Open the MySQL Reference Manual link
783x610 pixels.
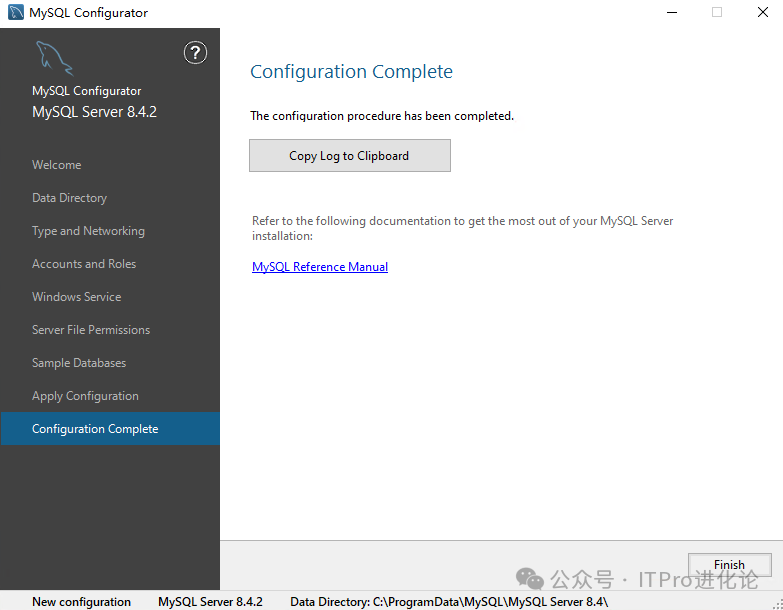pyautogui.click(x=320, y=267)
